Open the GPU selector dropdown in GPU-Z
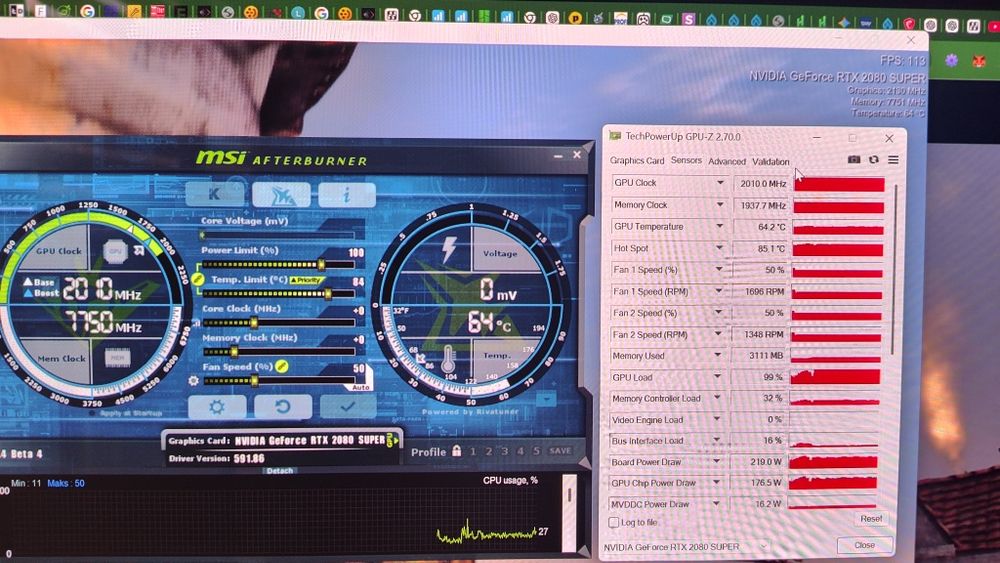This screenshot has height=563, width=1000. pos(686,547)
